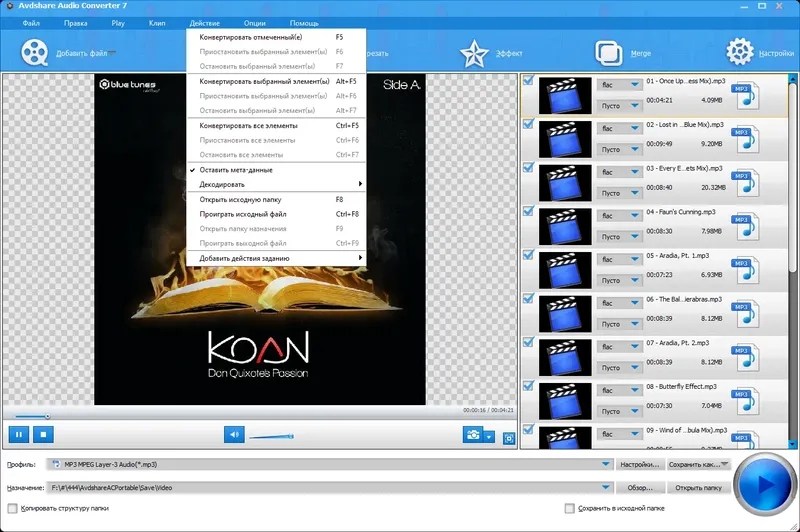Expand Пусто dropdown for 05 - Aradia, Pt. 1
Screen dimensions: 800x532
coord(635,280)
